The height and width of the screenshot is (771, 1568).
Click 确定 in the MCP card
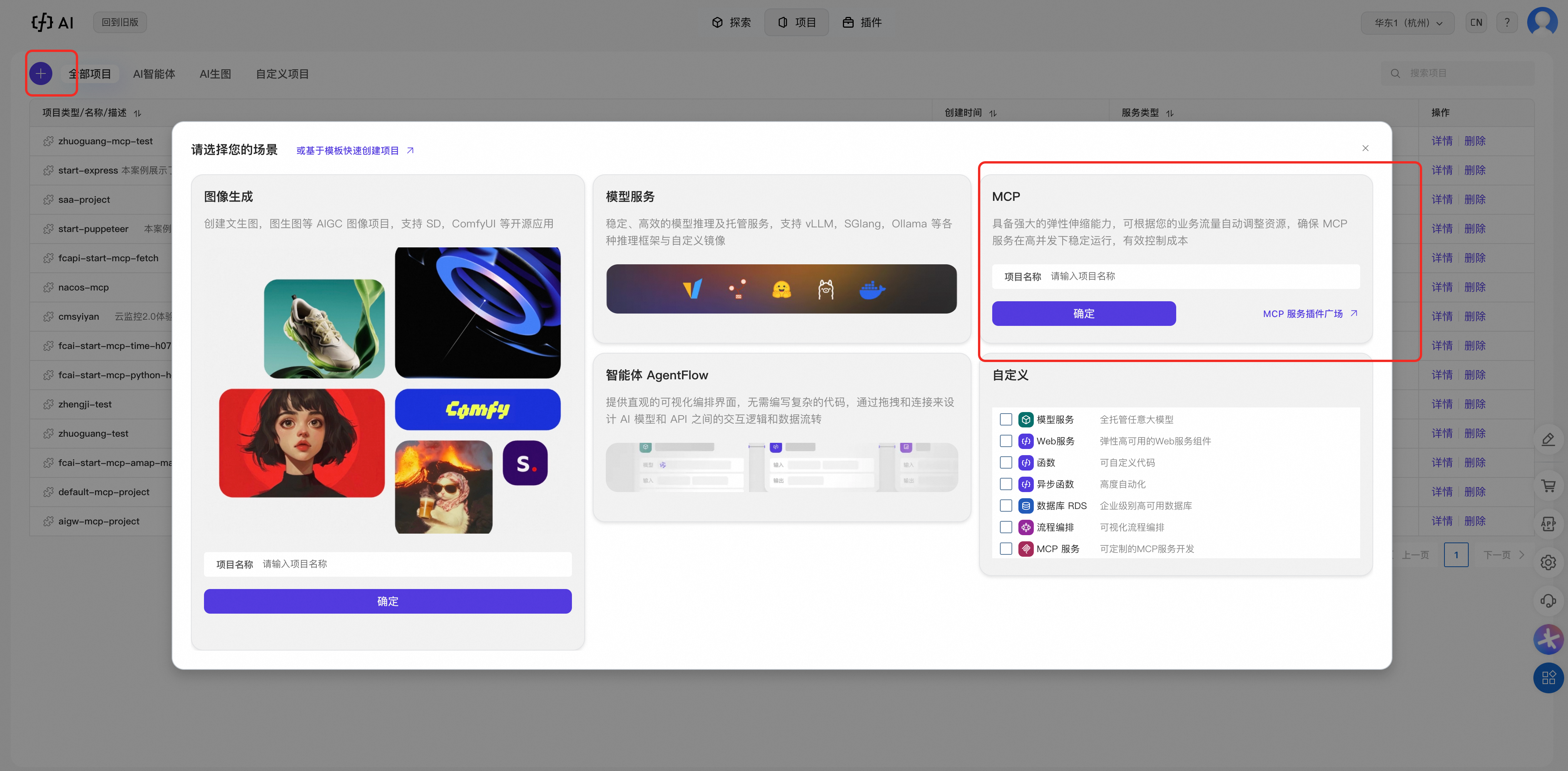(x=1083, y=314)
